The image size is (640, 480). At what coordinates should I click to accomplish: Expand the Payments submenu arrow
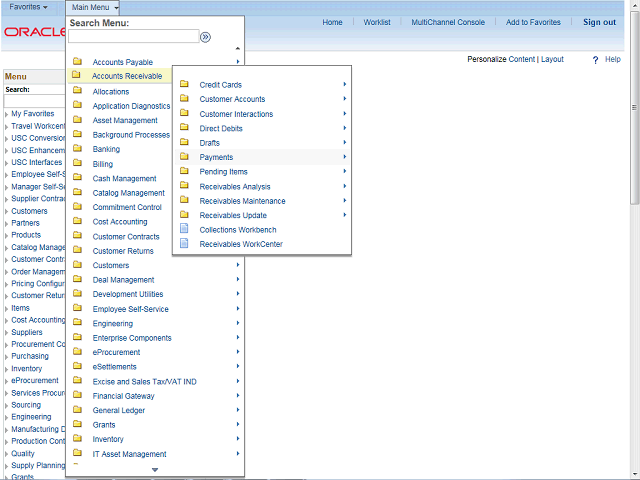click(x=344, y=157)
